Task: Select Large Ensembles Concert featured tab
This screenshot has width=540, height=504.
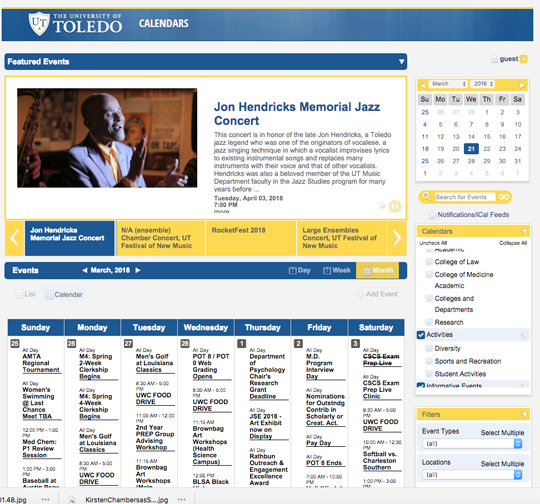Action: [342, 238]
